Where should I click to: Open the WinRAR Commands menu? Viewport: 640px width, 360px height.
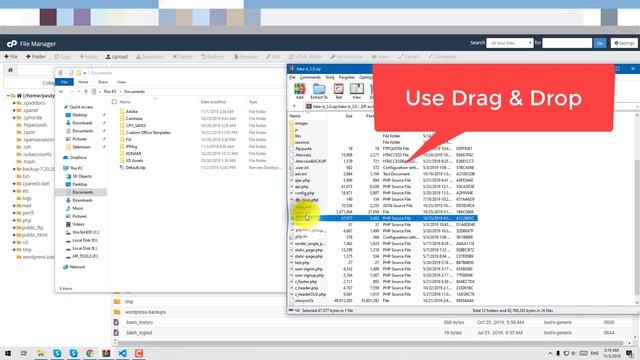[310, 77]
